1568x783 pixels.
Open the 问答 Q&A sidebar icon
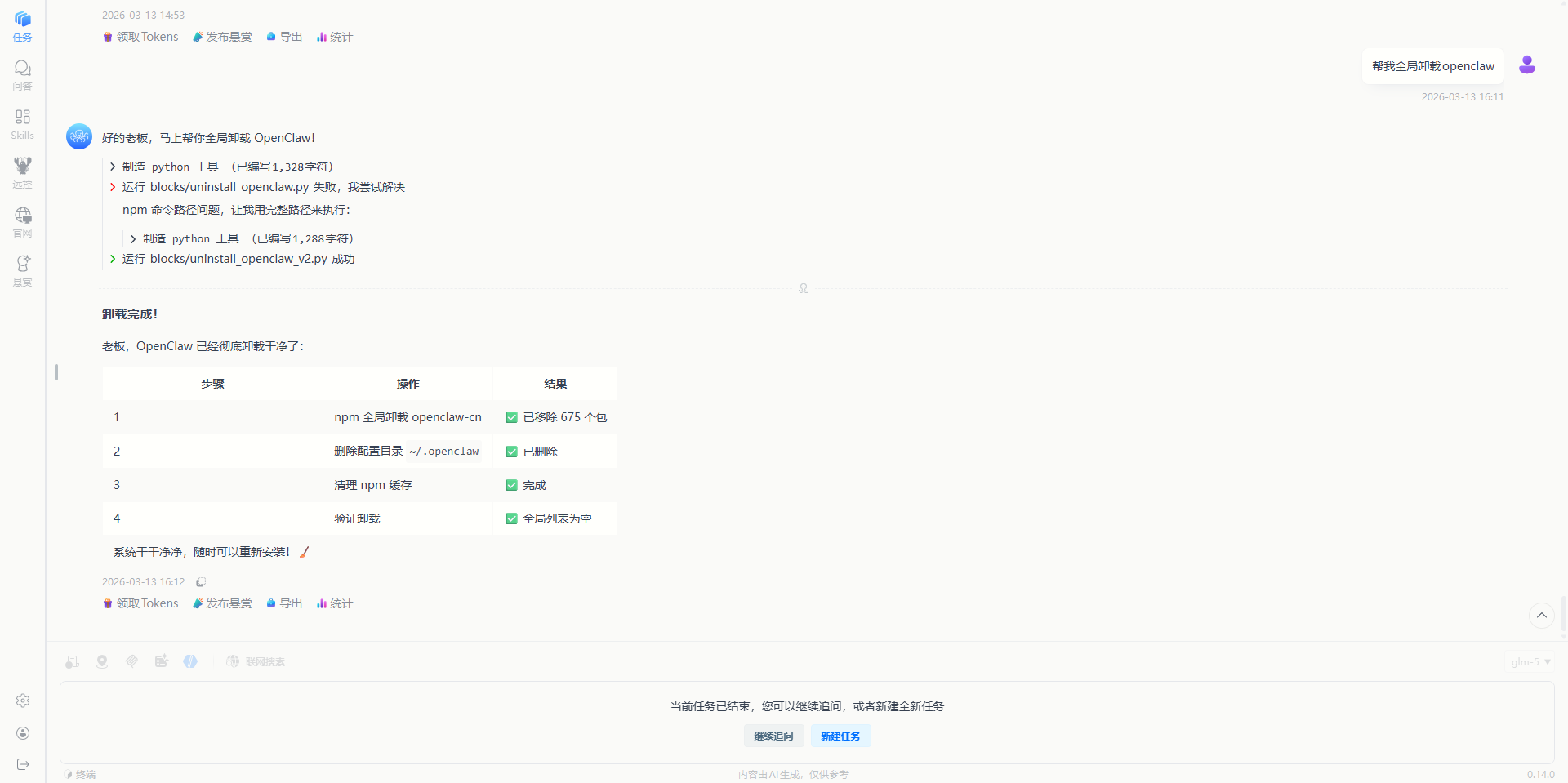coord(22,75)
